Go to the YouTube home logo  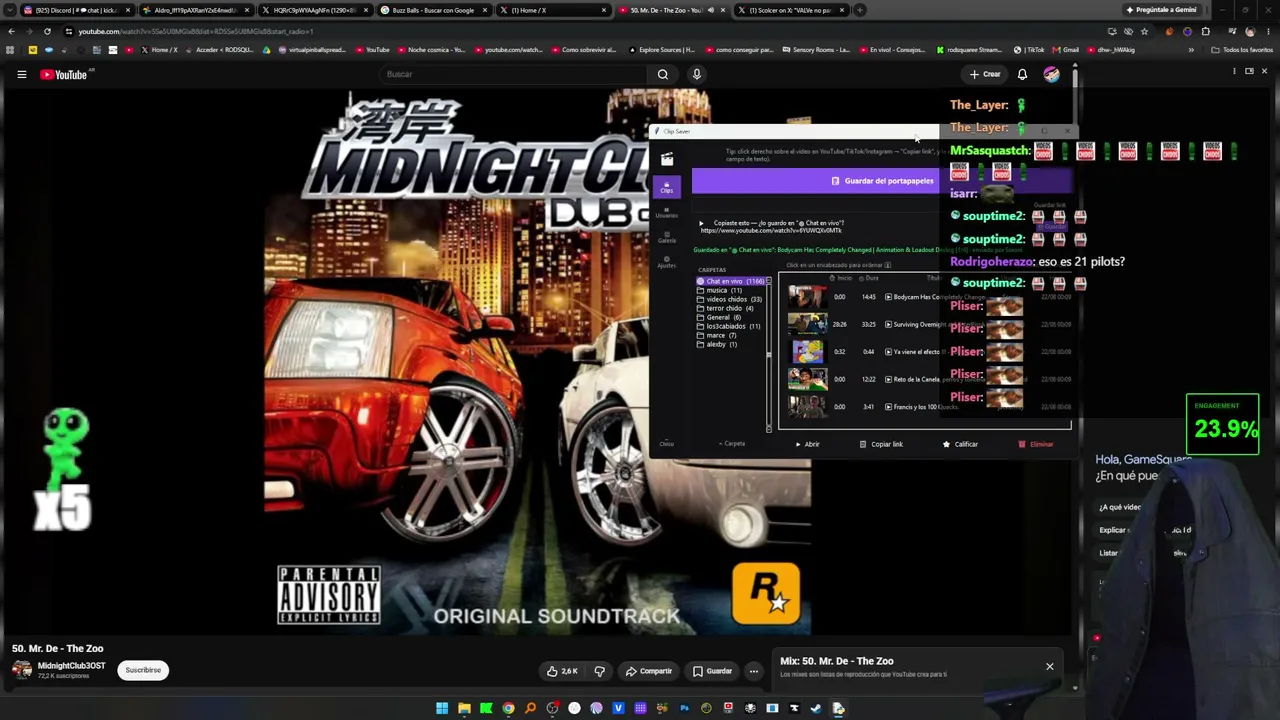click(x=65, y=74)
